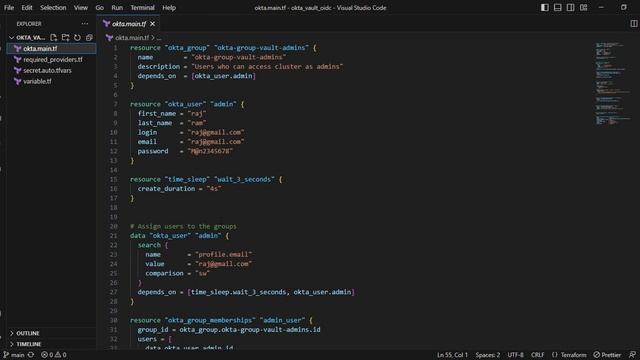Open the Terminal menu
The height and width of the screenshot is (360, 640).
coord(142,7)
